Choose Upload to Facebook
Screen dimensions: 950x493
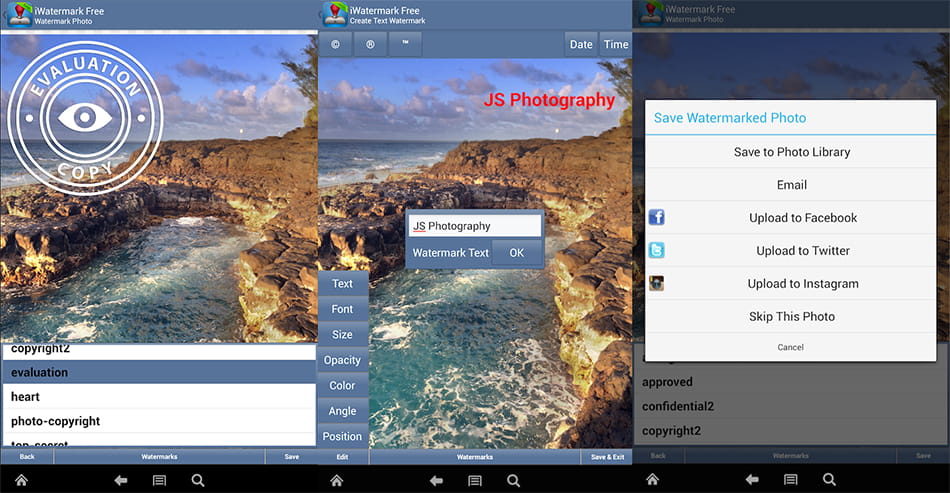click(x=791, y=217)
